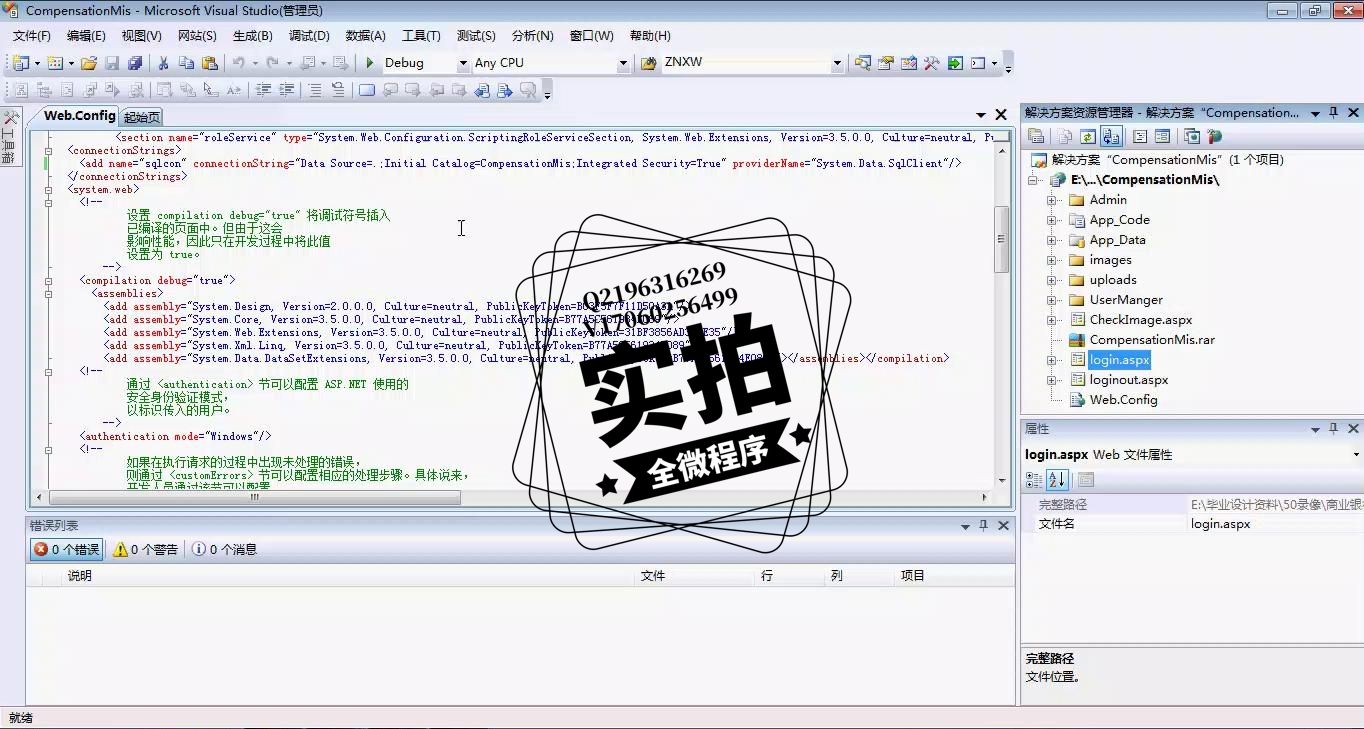The width and height of the screenshot is (1364, 729).
Task: Select login.aspx in Solution Explorer
Action: coord(1119,360)
